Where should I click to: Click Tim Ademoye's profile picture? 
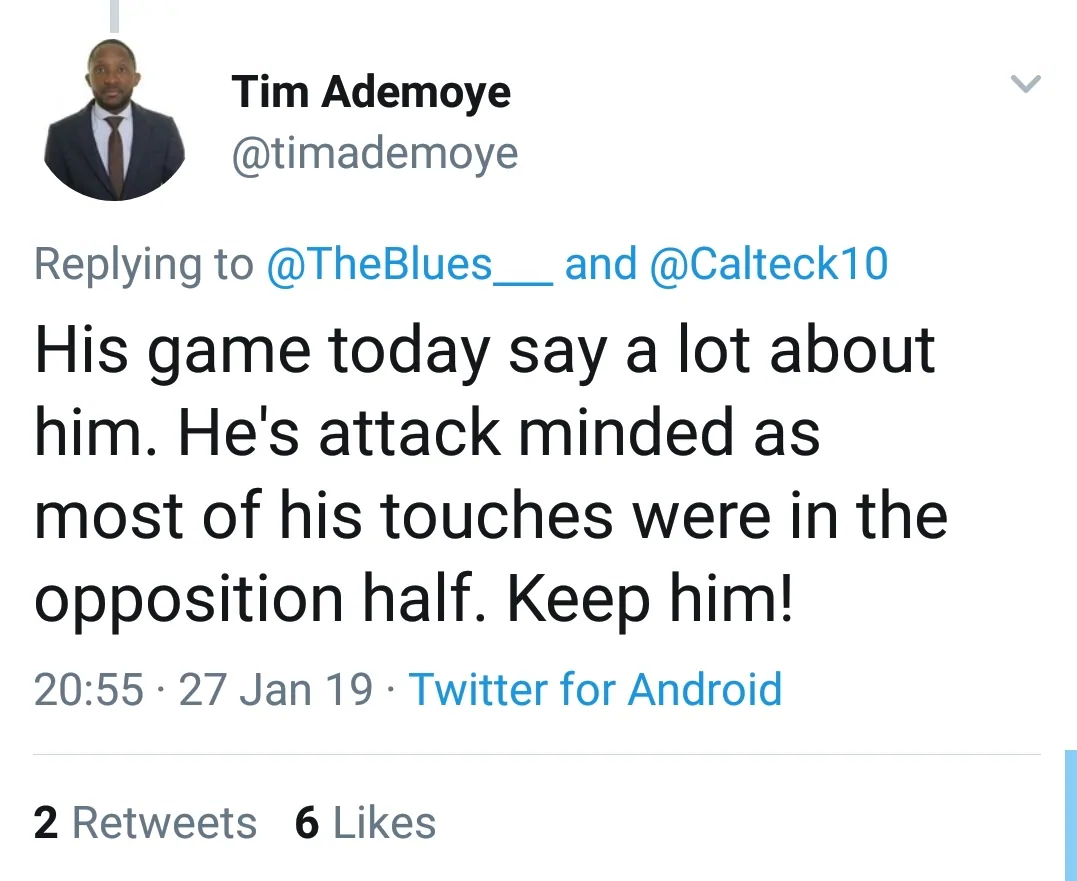[115, 120]
